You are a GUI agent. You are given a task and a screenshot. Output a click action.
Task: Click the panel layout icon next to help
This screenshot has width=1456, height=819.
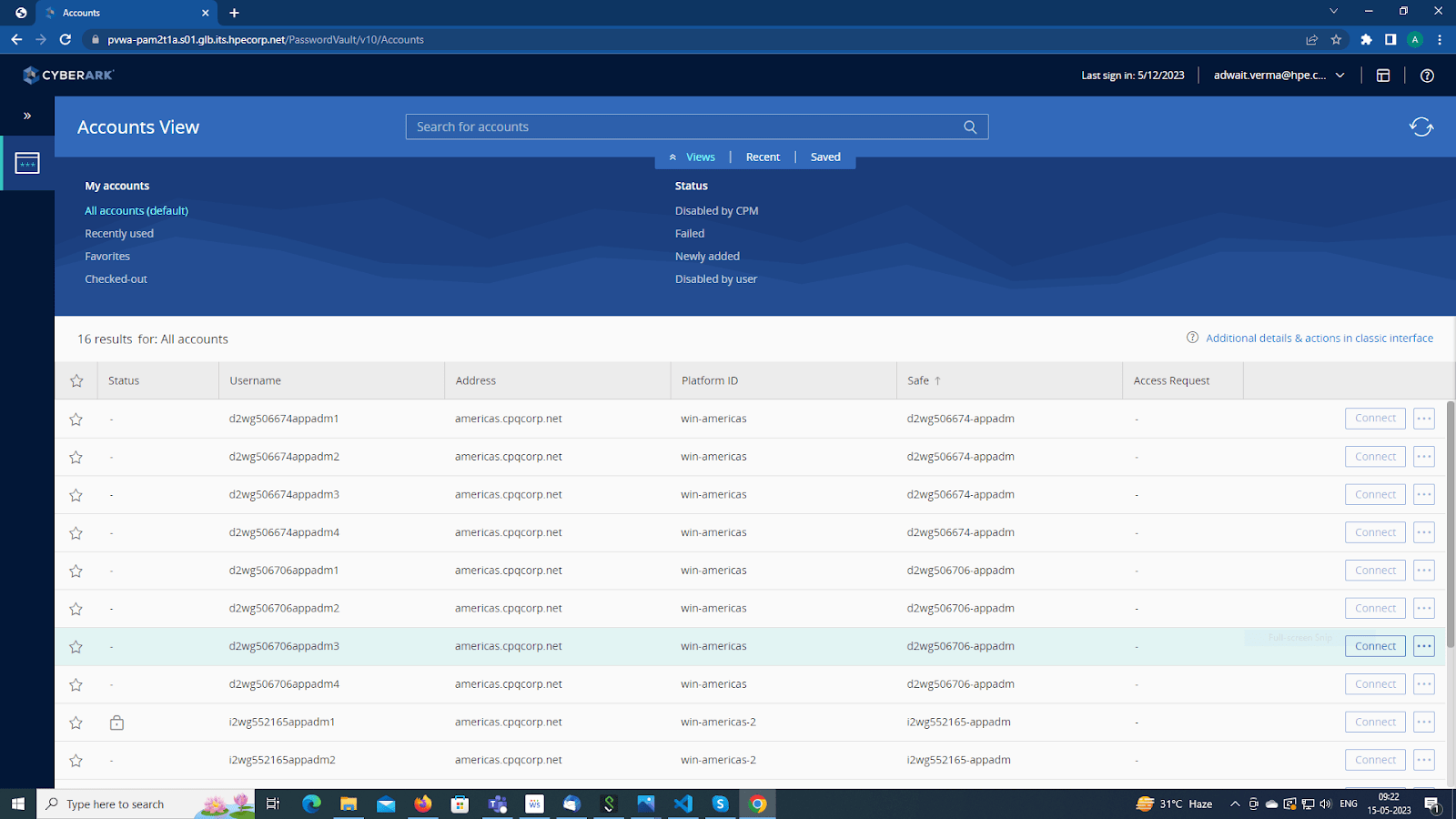click(x=1383, y=76)
